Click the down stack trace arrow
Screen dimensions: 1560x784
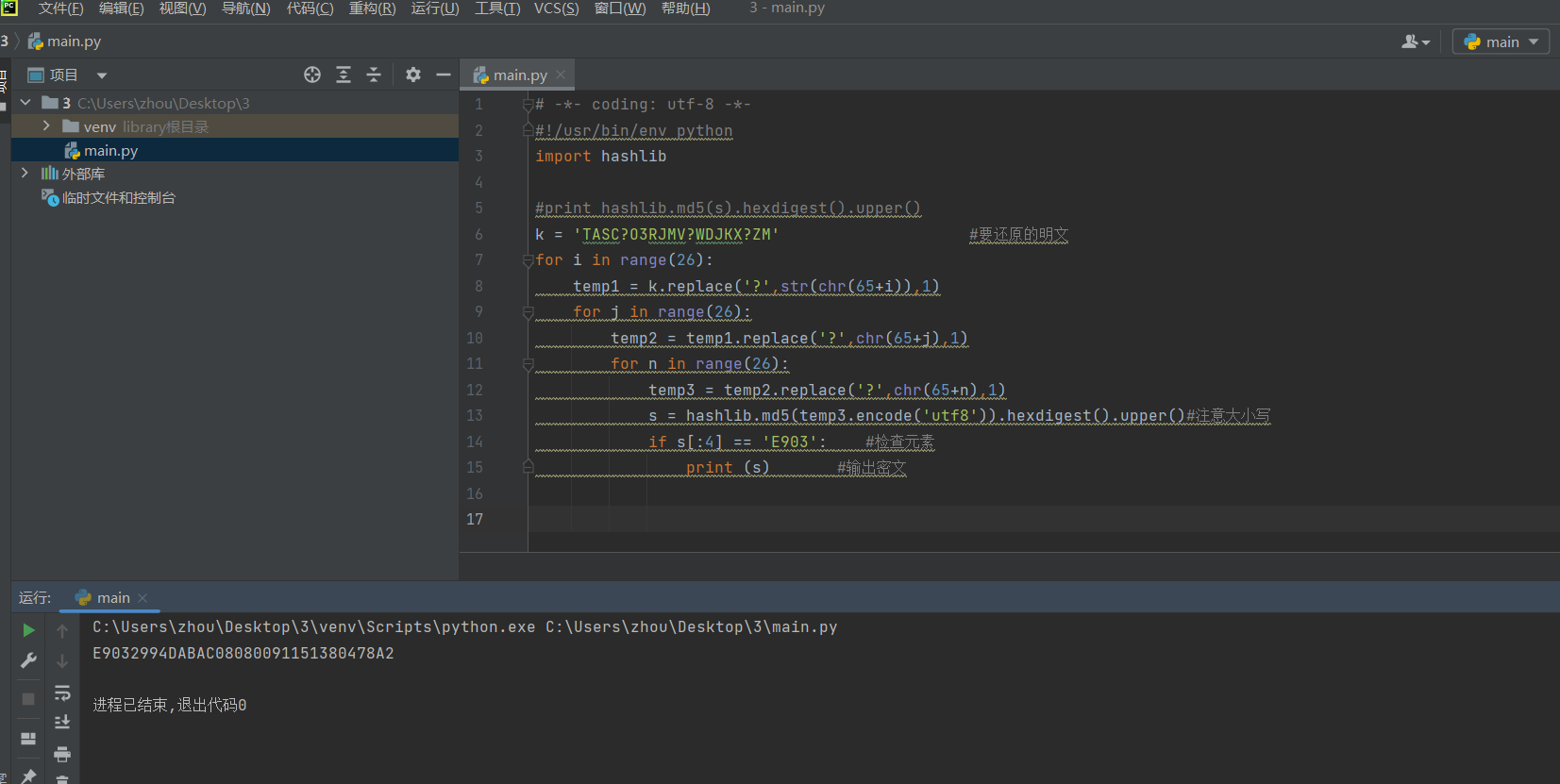(x=62, y=660)
